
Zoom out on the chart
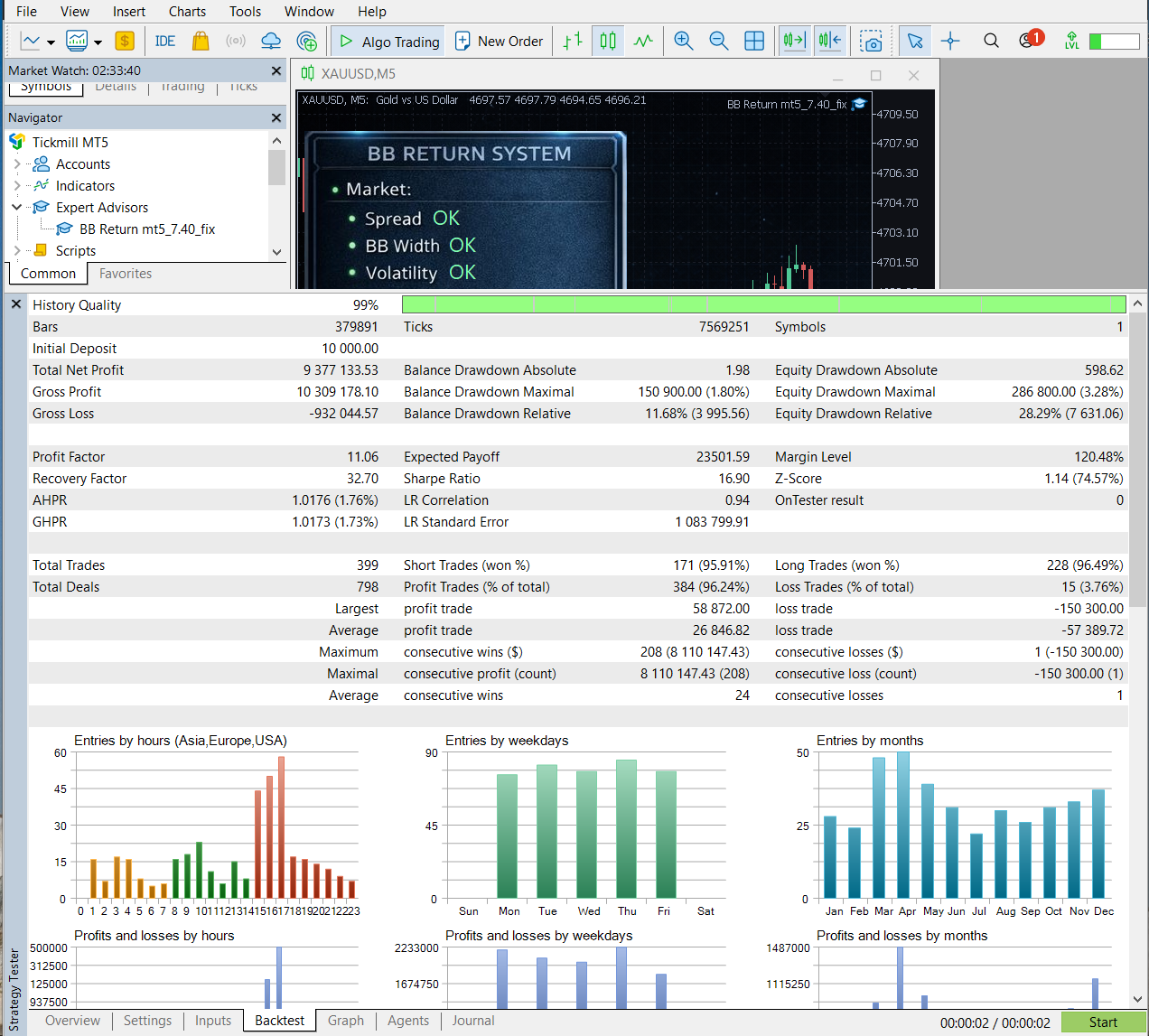coord(719,41)
